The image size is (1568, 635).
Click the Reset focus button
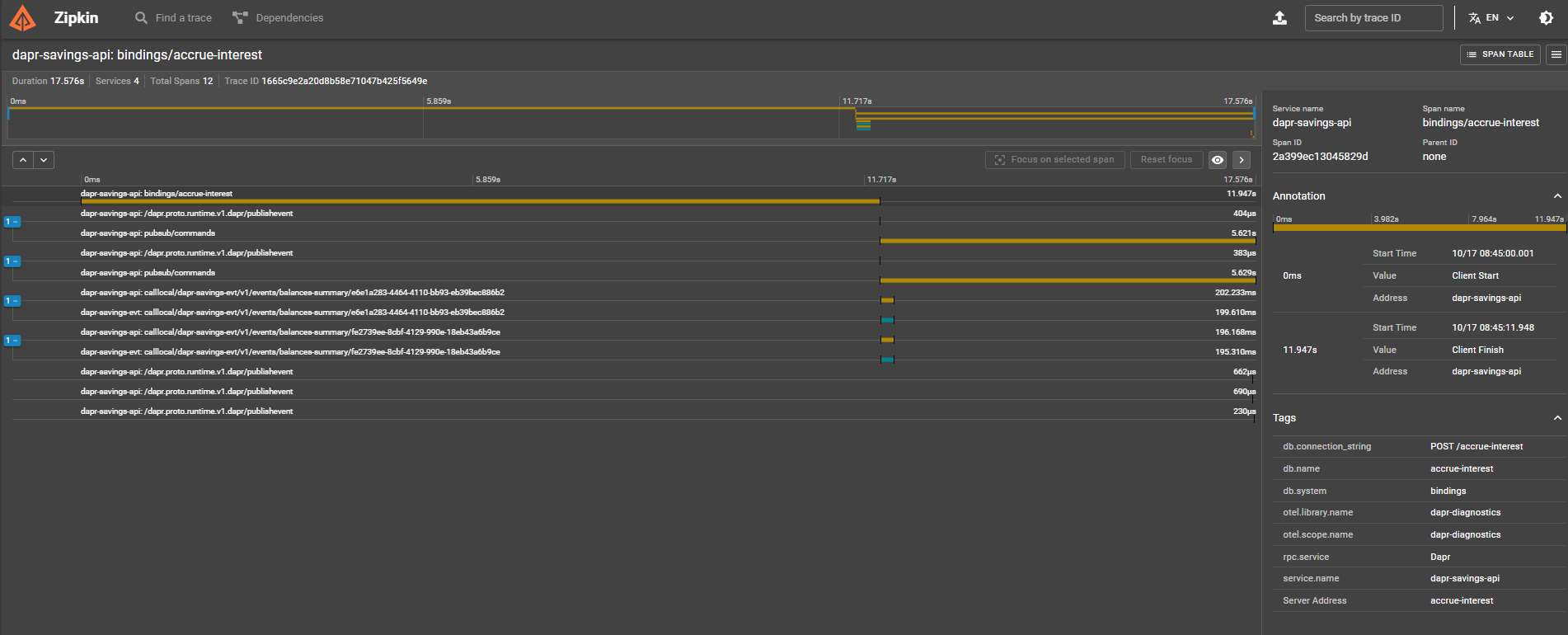click(1166, 160)
